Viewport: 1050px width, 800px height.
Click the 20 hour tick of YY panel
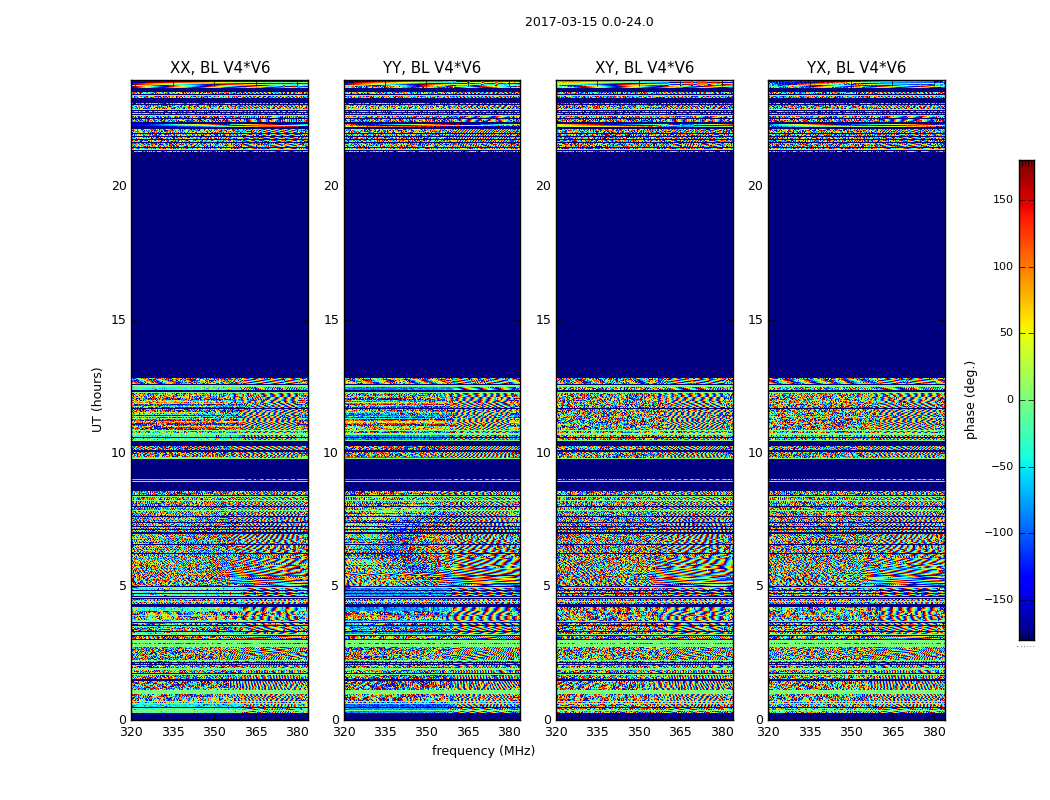click(331, 186)
